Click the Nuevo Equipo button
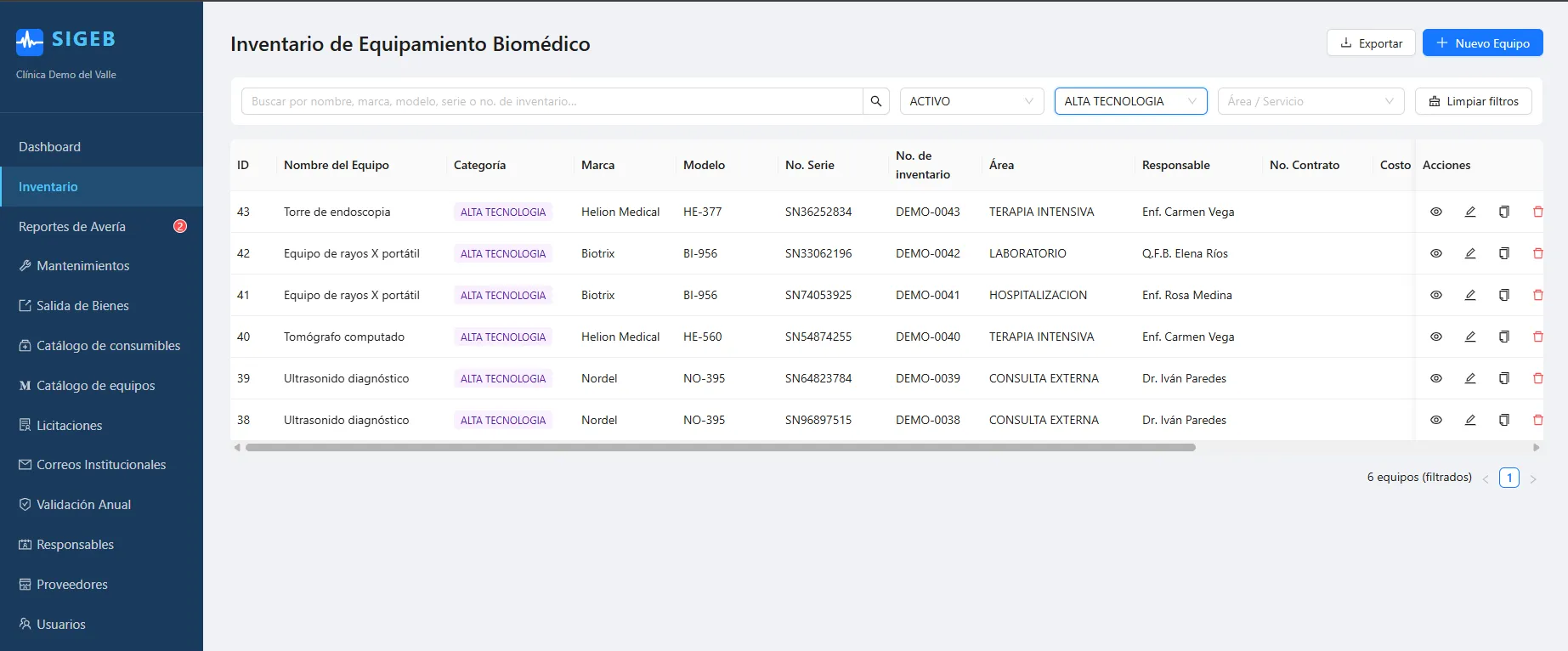1568x651 pixels. click(1483, 42)
